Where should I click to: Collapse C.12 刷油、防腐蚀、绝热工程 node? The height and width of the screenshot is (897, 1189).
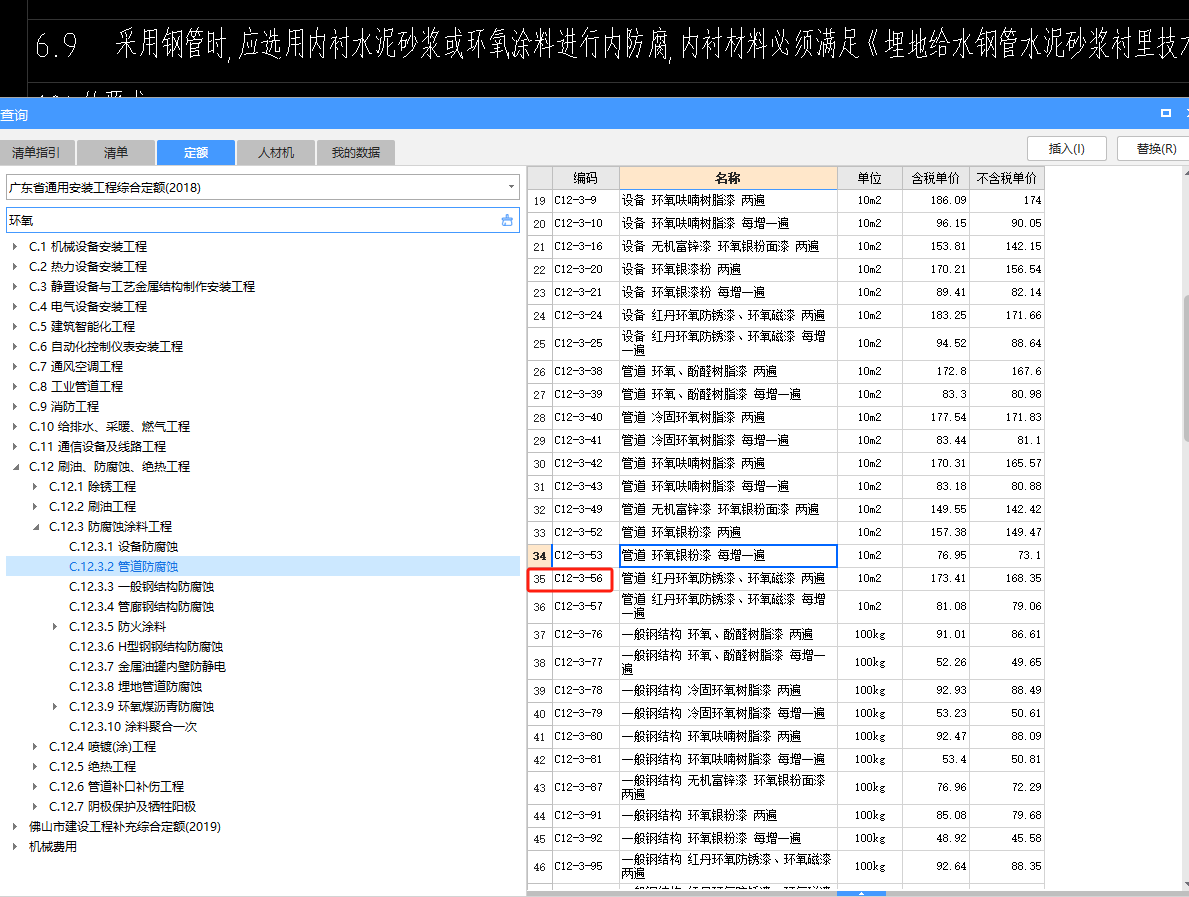[14, 466]
